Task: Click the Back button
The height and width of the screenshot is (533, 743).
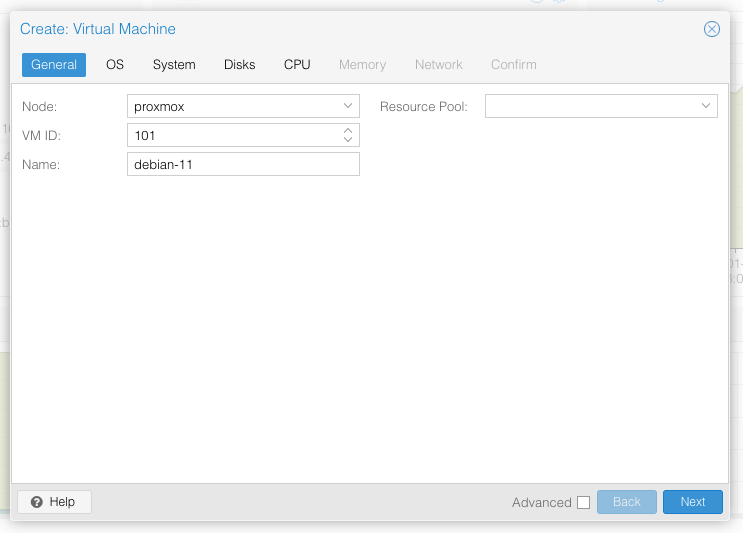Action: coord(626,502)
